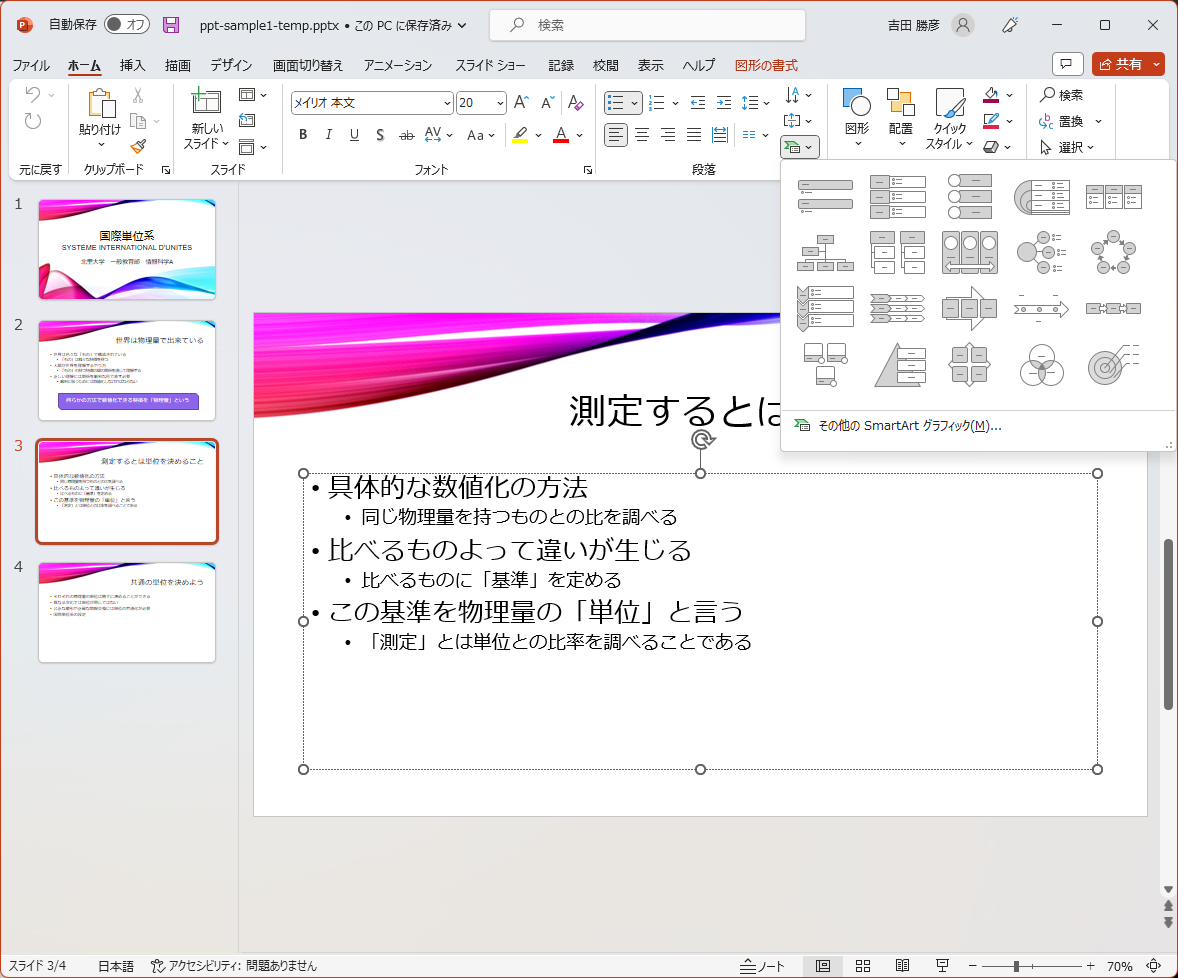This screenshot has height=978, width=1178.
Task: Toggle bold formatting
Action: point(302,135)
